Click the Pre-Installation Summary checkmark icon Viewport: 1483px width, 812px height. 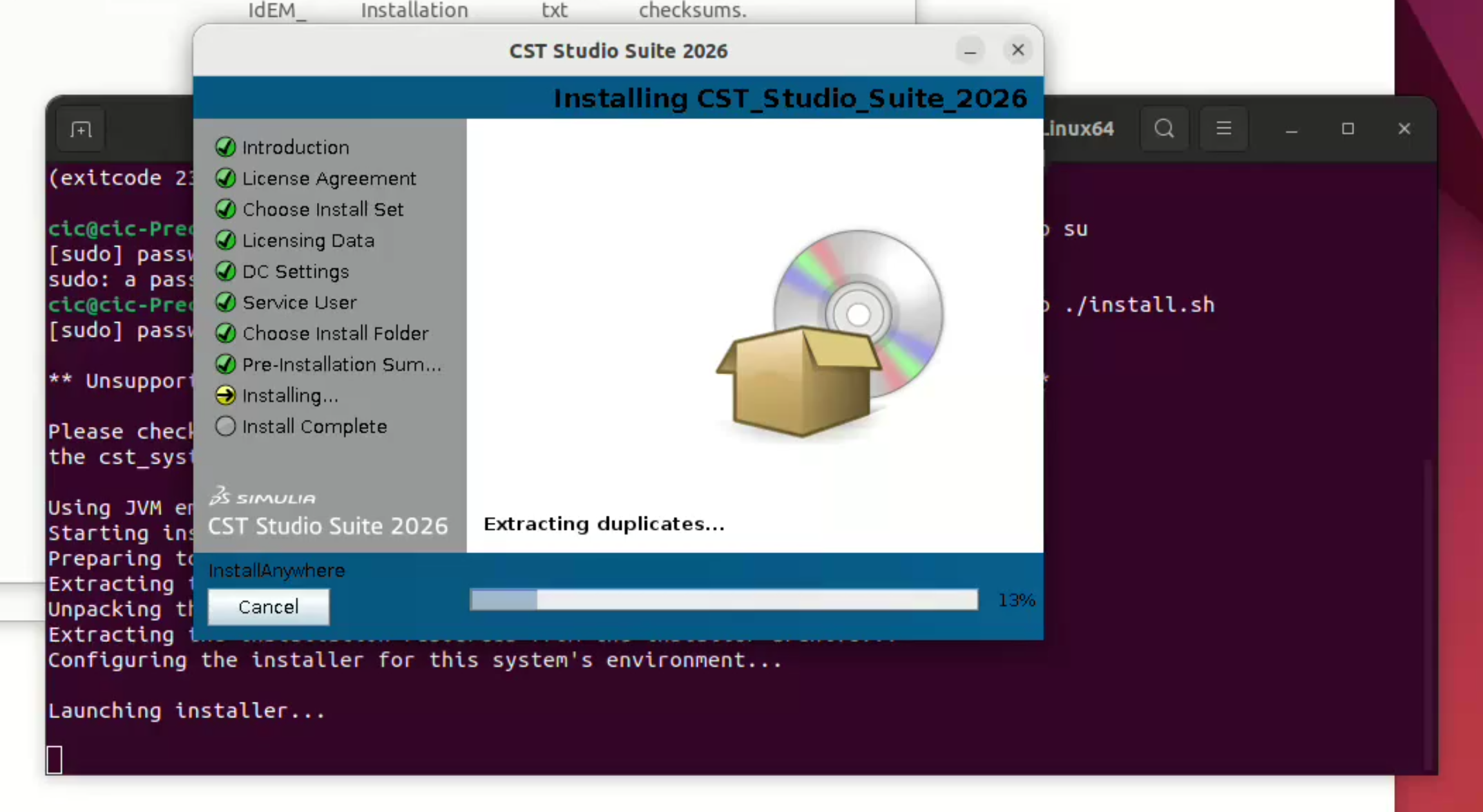point(225,364)
